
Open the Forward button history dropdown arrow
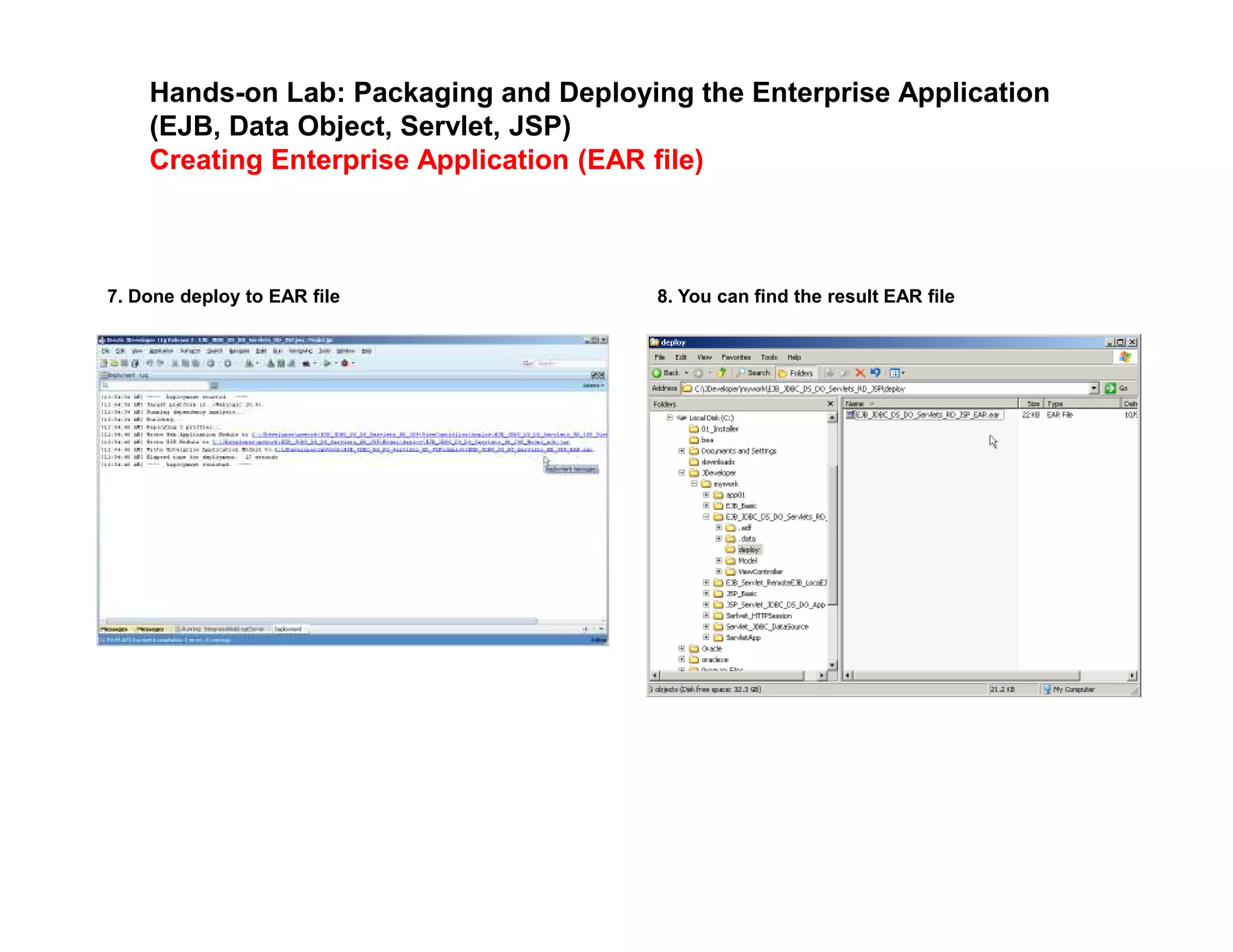click(710, 373)
